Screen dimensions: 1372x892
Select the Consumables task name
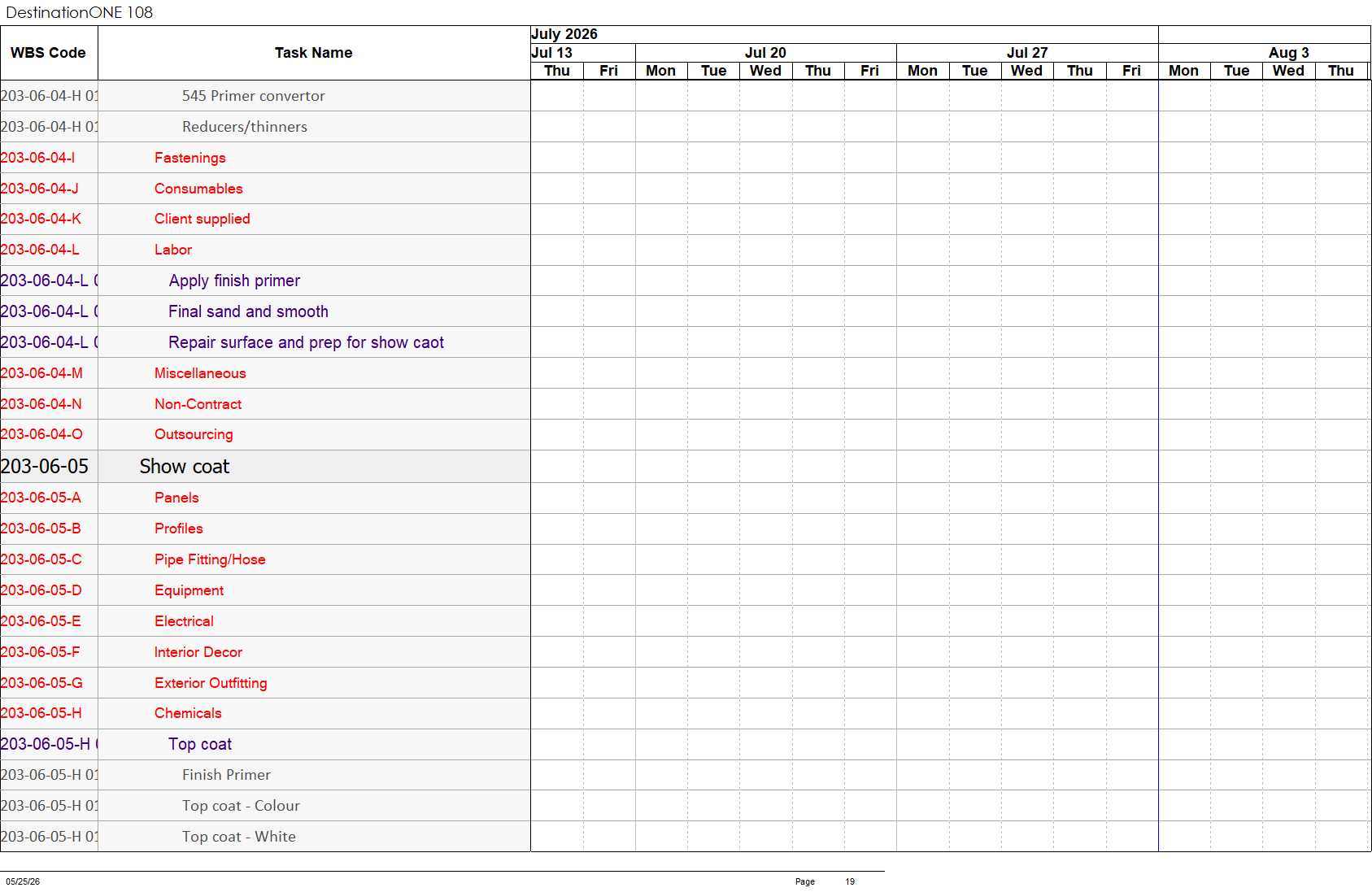pyautogui.click(x=198, y=189)
